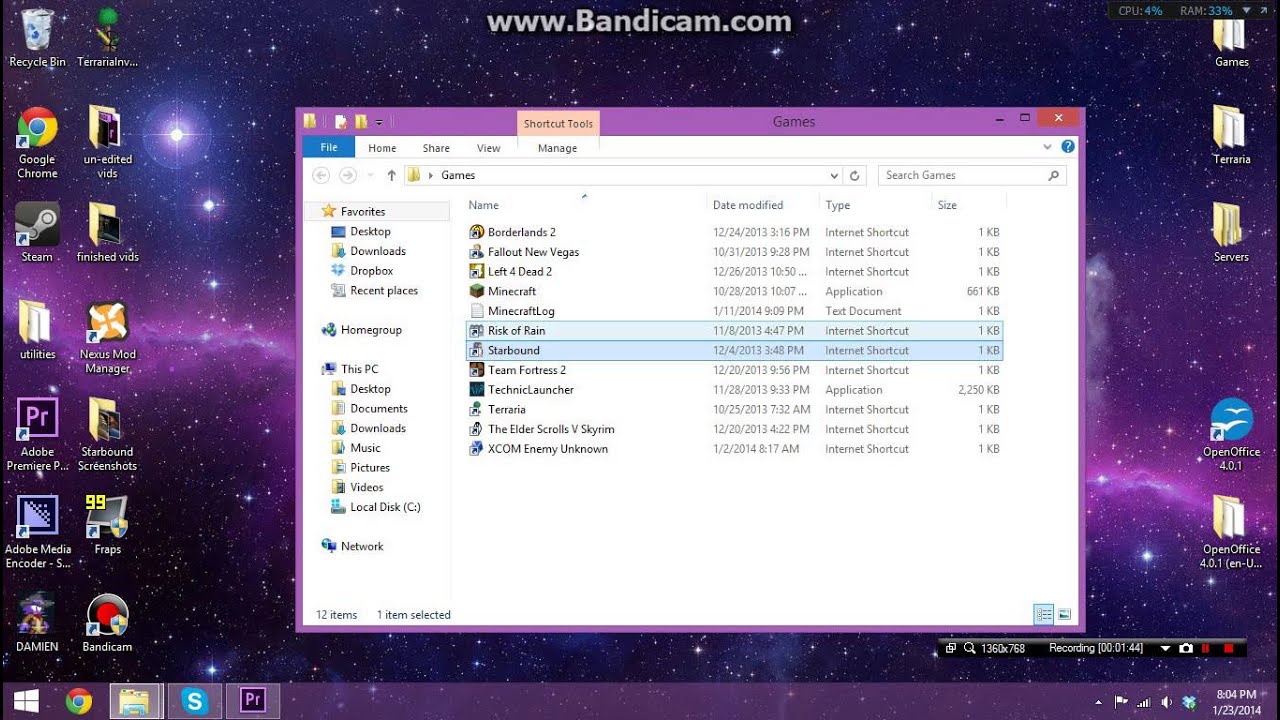Screen dimensions: 1280x720
Task: Open Chrome from the taskbar
Action: (79, 701)
